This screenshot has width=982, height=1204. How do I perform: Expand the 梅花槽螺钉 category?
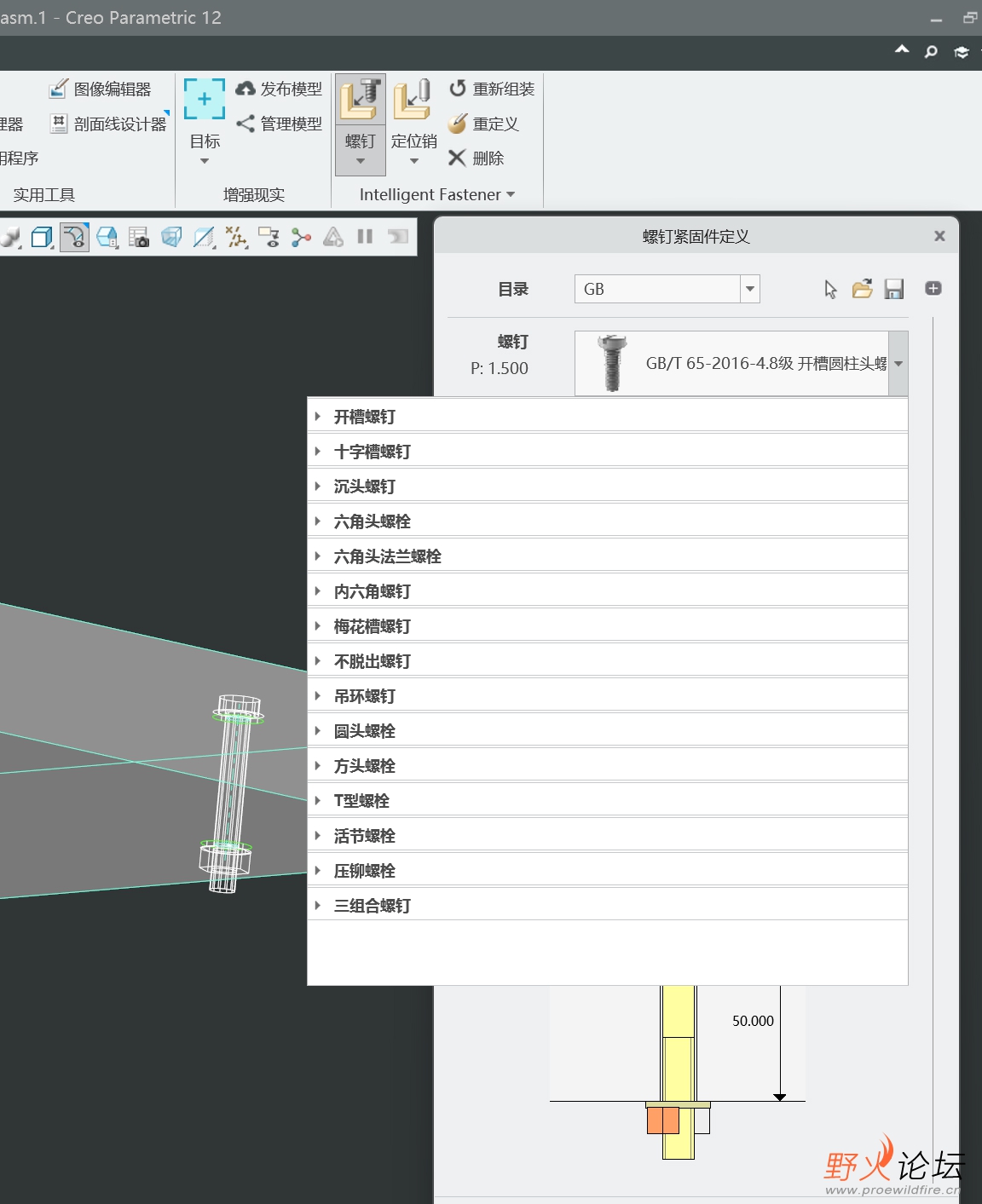pos(317,626)
